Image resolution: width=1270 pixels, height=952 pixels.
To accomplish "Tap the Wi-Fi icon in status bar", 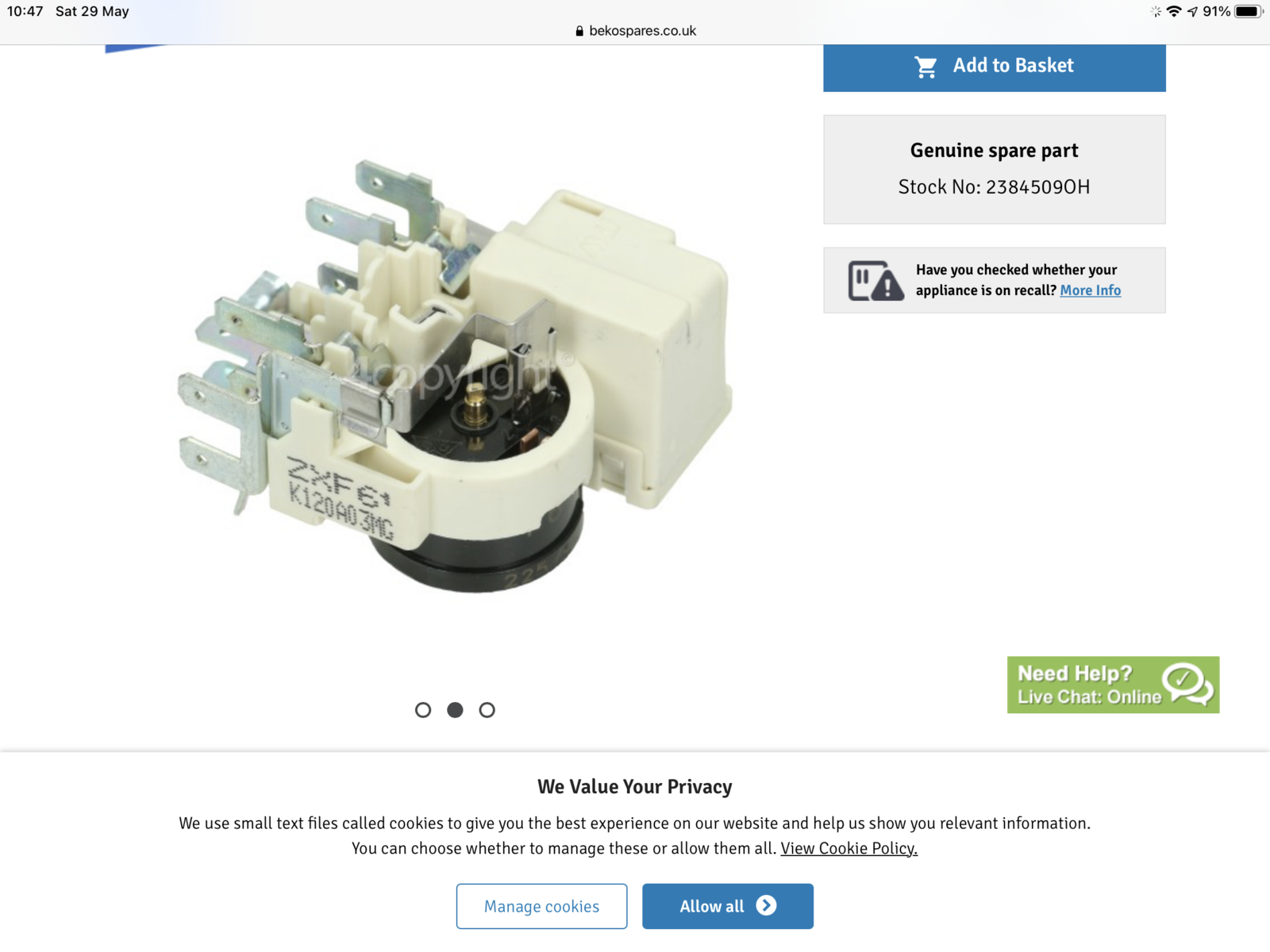I will (x=1174, y=11).
